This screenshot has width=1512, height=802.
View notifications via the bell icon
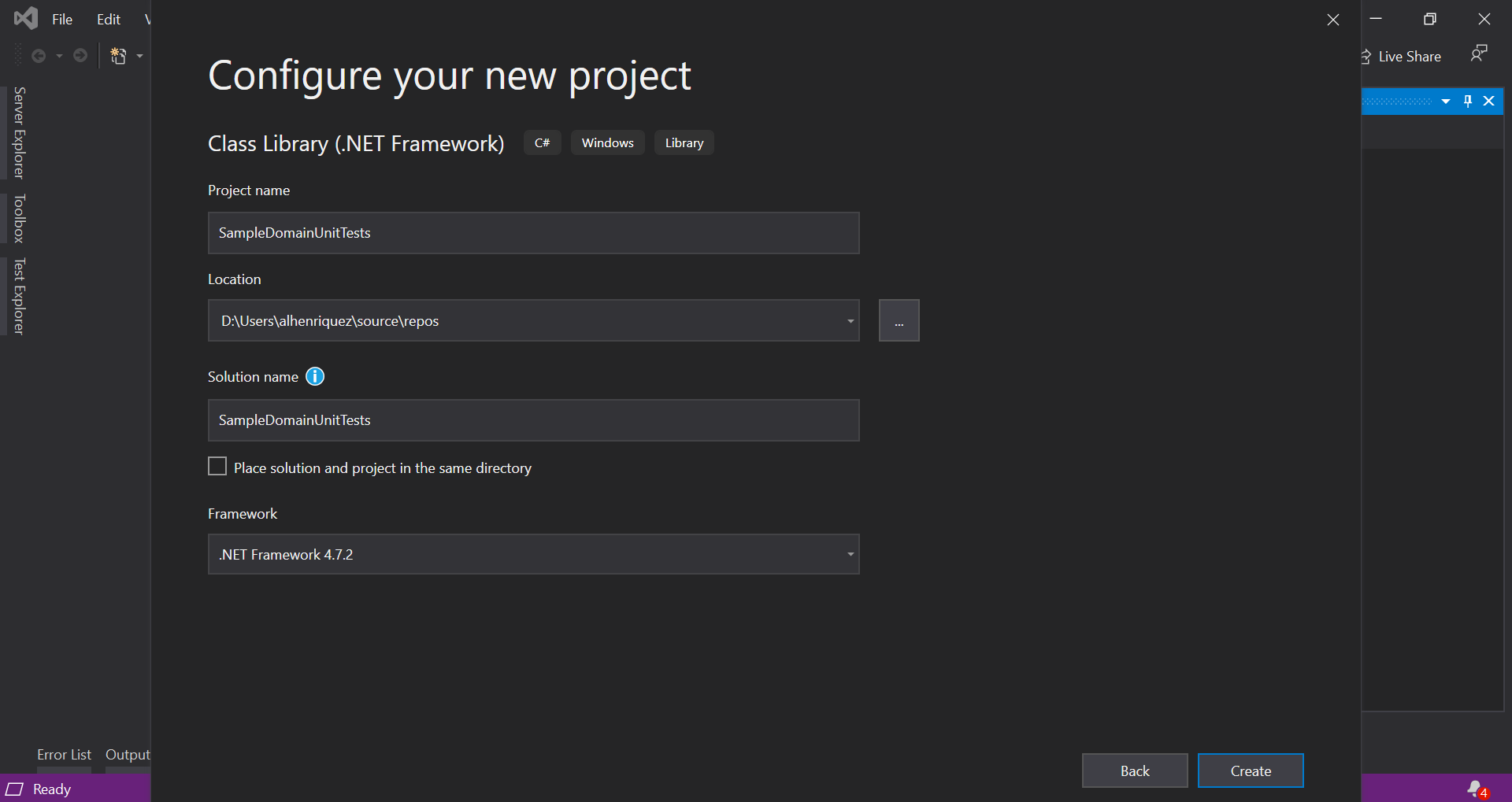[x=1475, y=789]
